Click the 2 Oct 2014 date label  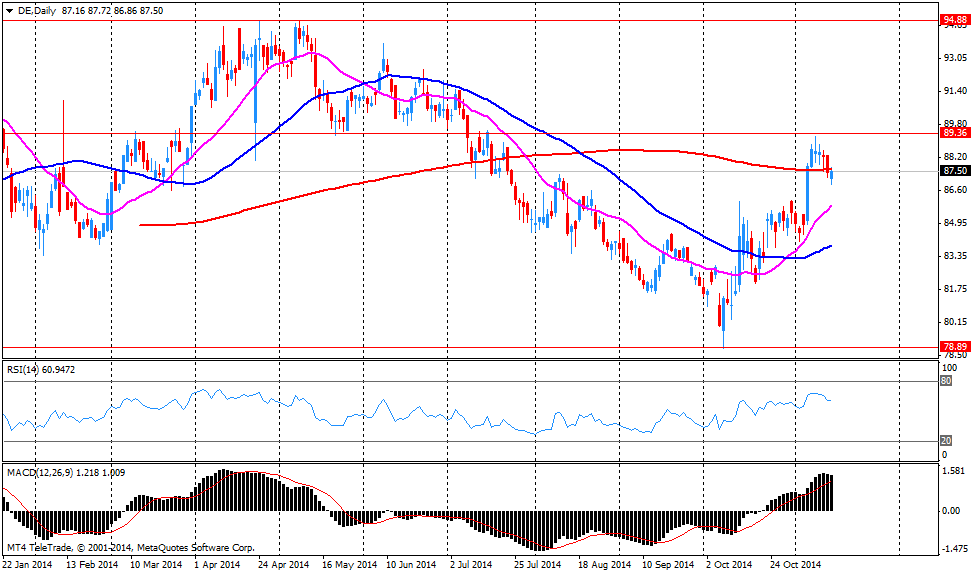729,565
